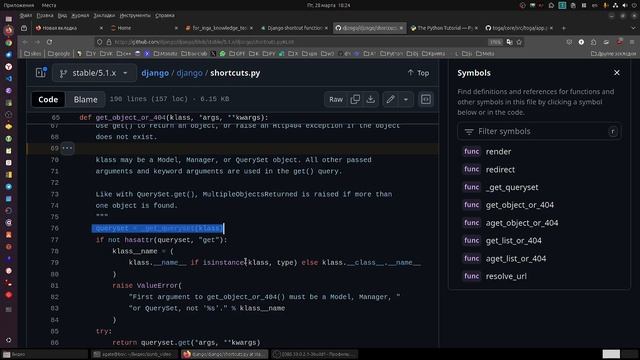The image size is (640, 360).
Task: Jump to the get_list_or_404 function symbol
Action: [513, 241]
